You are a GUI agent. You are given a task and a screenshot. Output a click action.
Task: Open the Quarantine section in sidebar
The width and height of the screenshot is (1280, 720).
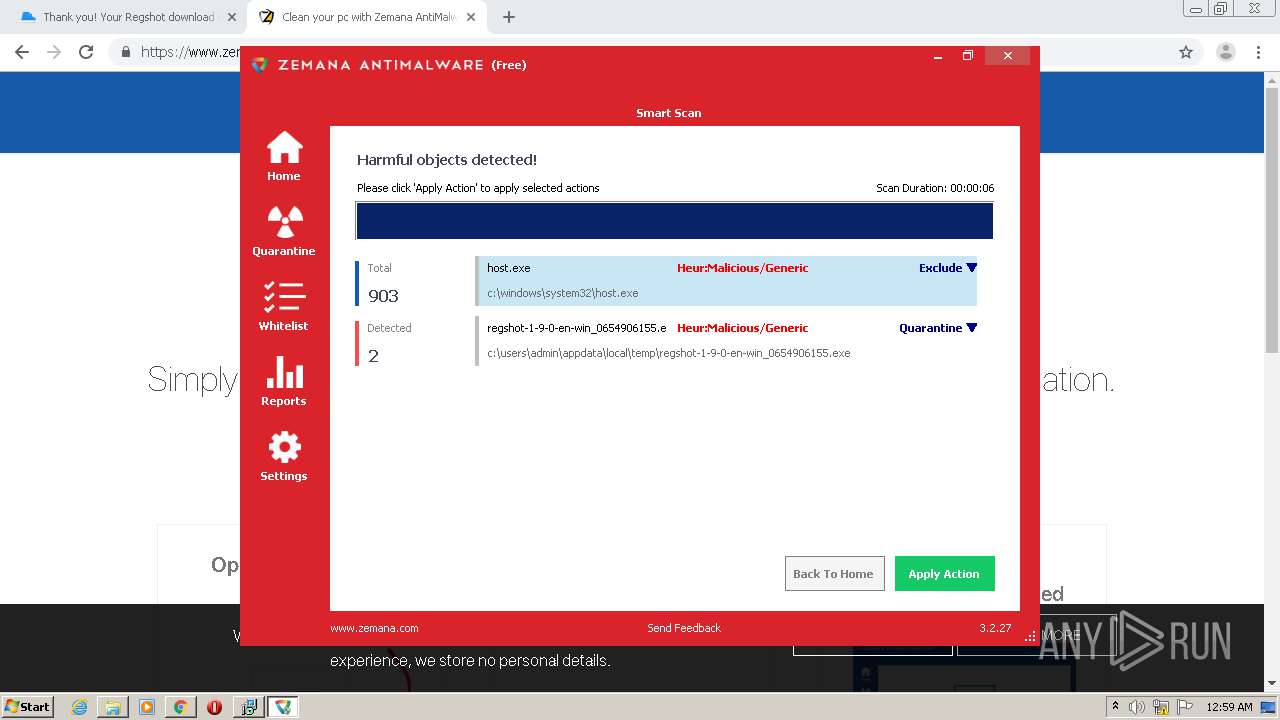[x=284, y=231]
